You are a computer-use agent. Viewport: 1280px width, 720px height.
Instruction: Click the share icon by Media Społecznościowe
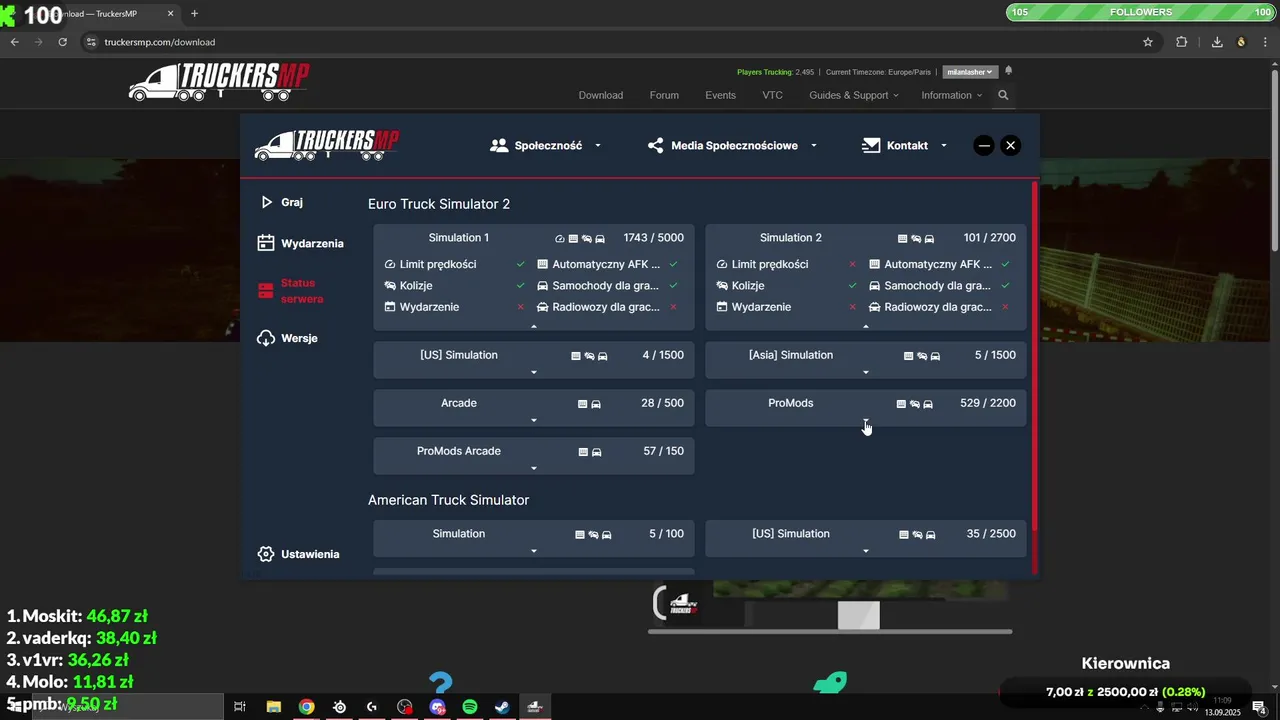point(656,145)
